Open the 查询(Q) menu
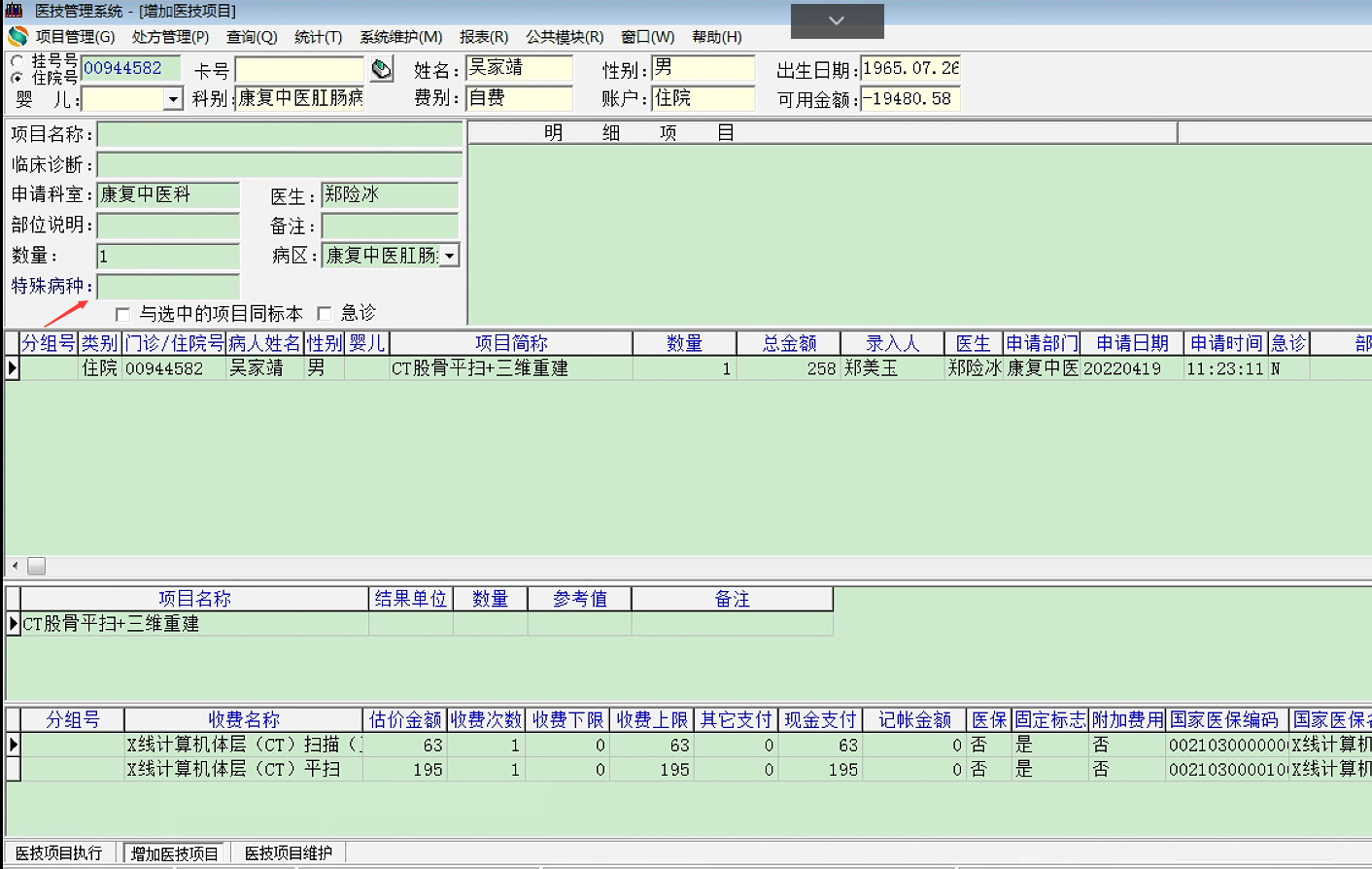 (x=252, y=37)
